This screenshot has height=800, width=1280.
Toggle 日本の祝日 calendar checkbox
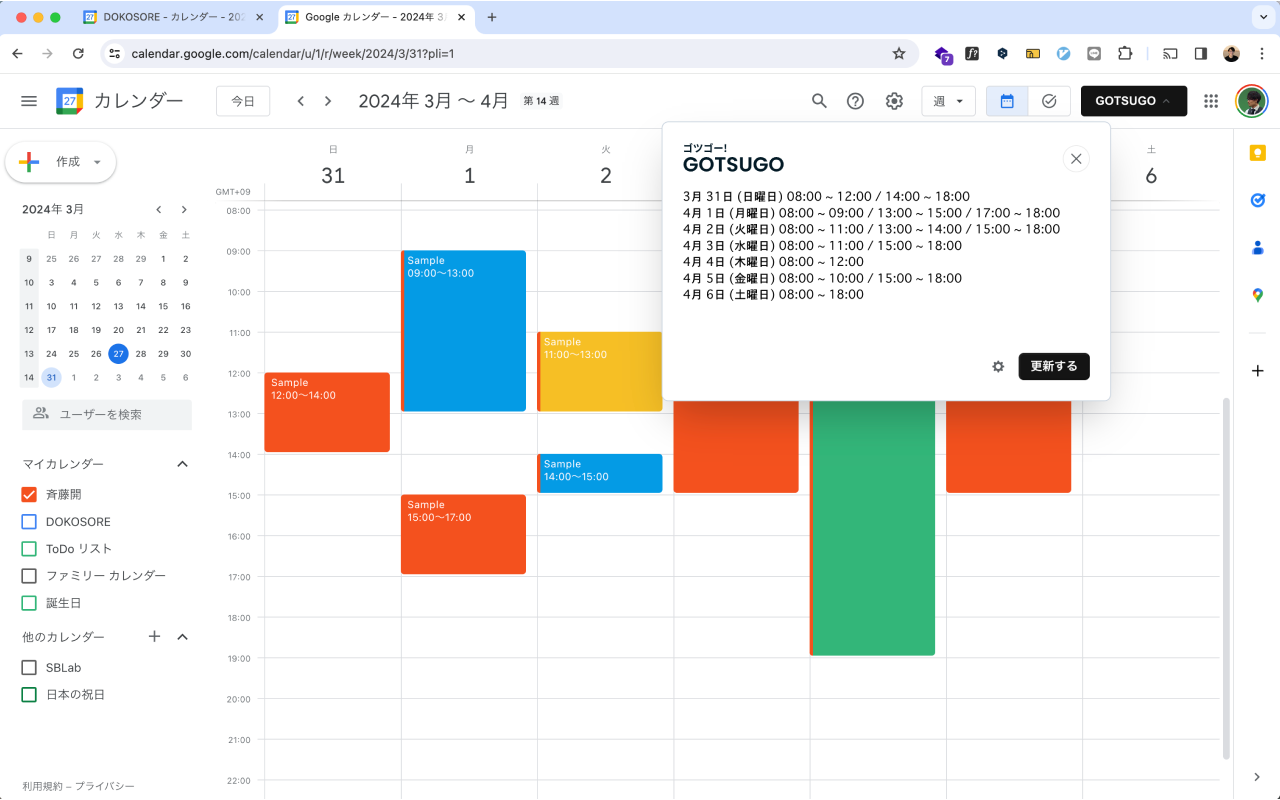click(29, 694)
